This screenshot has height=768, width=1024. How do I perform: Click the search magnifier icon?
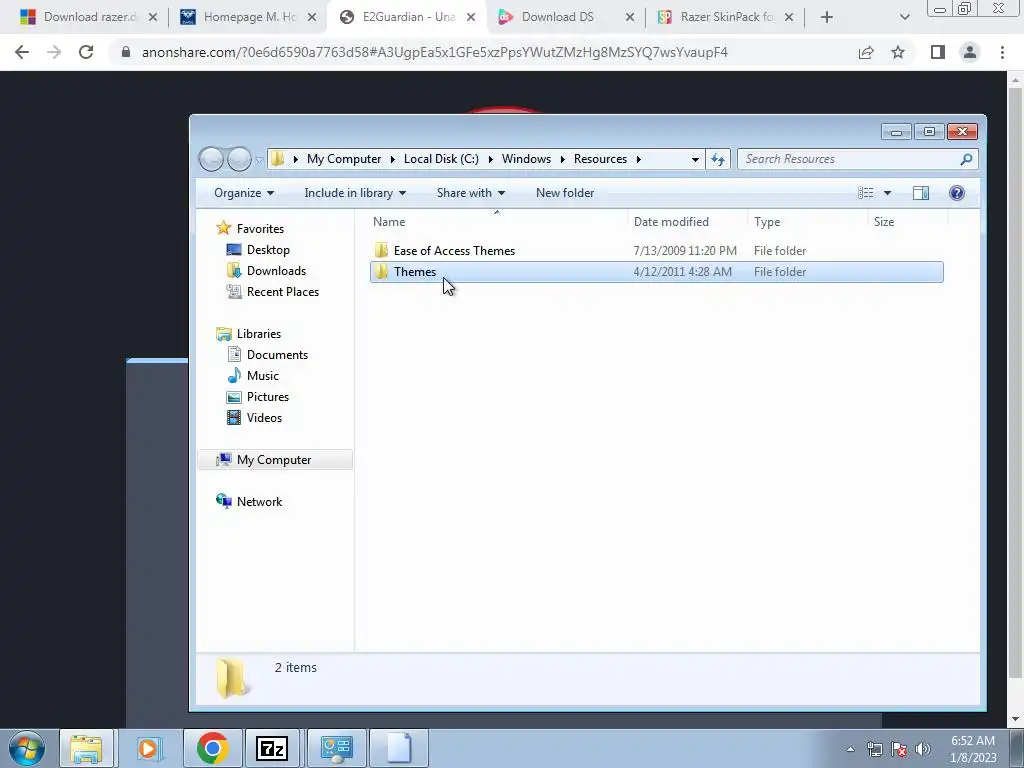tap(967, 159)
